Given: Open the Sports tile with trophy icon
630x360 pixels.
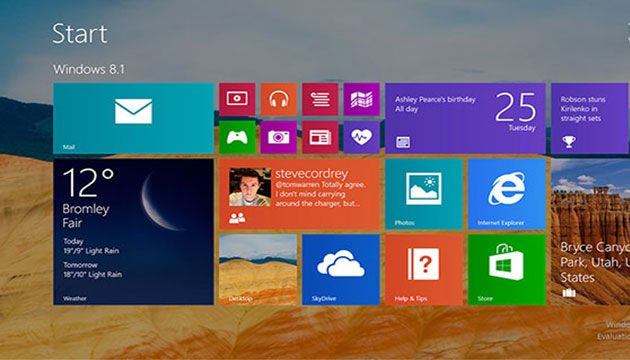Looking at the screenshot, I should [x=590, y=118].
